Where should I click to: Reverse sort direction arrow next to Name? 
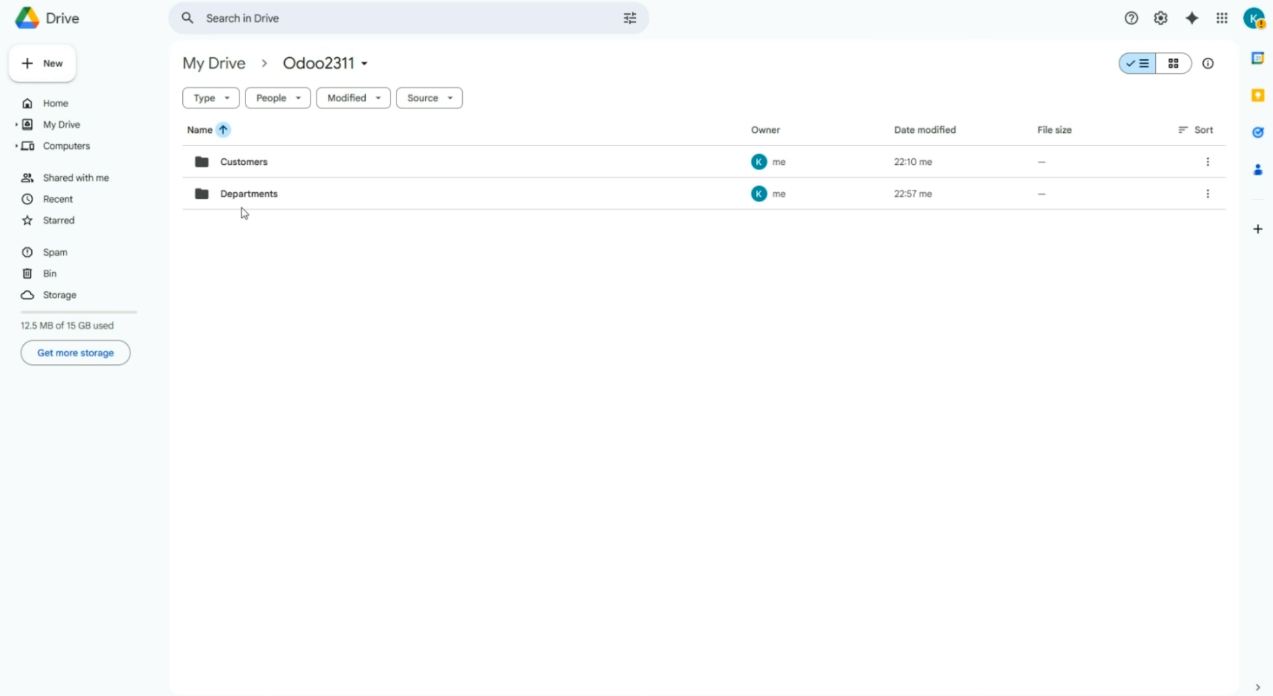click(x=223, y=130)
